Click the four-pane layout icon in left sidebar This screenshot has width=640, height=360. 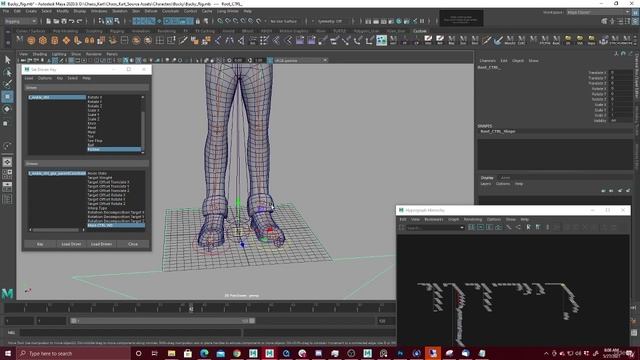(7, 174)
